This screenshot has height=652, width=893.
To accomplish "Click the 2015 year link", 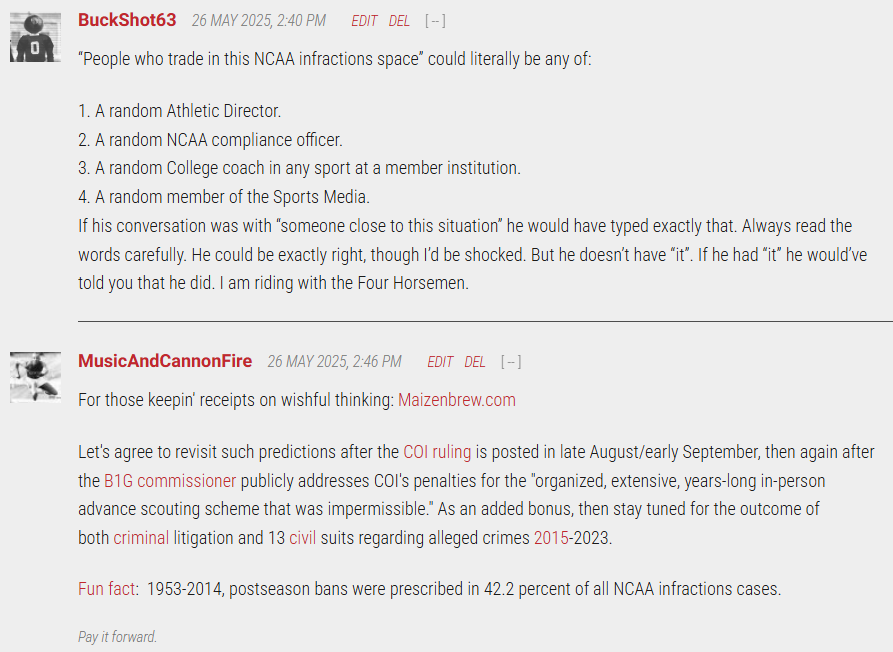I will [551, 538].
